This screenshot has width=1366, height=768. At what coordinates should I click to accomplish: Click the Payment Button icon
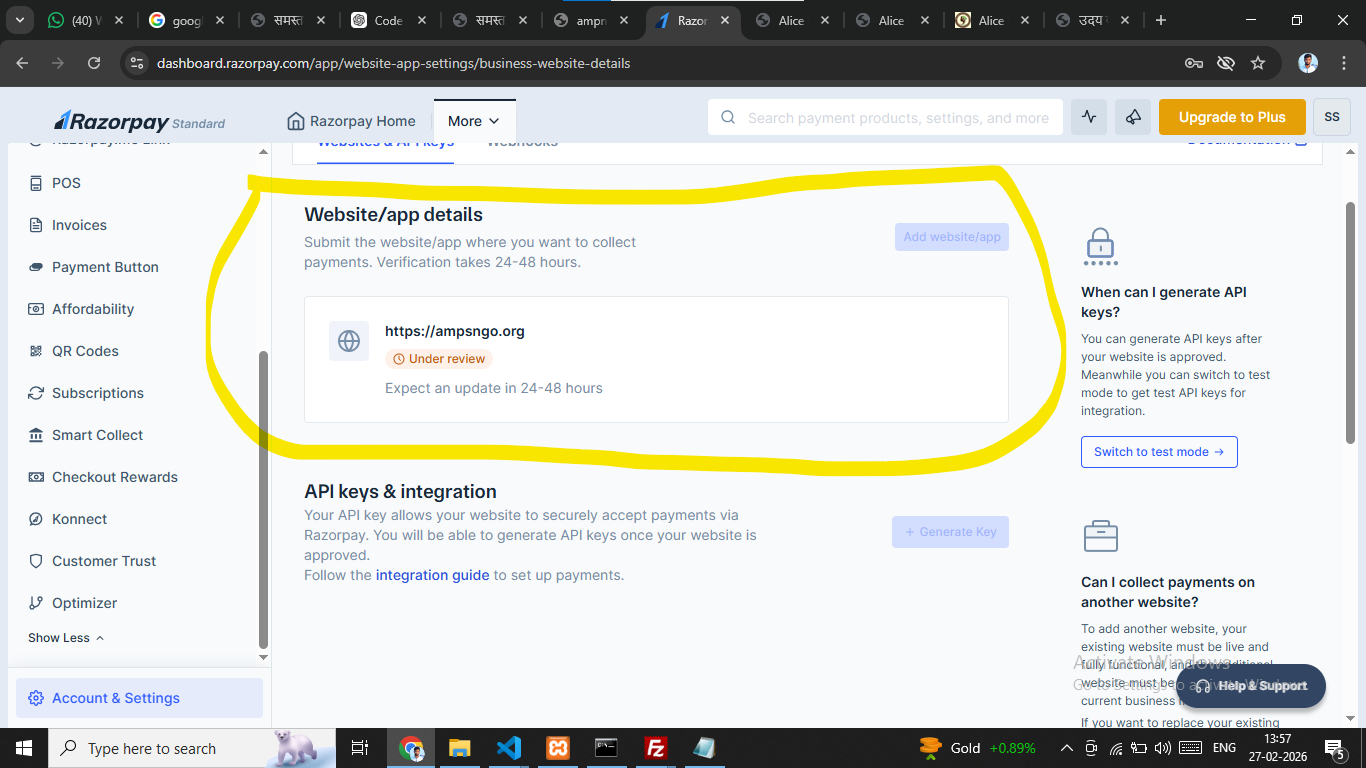pyautogui.click(x=36, y=267)
